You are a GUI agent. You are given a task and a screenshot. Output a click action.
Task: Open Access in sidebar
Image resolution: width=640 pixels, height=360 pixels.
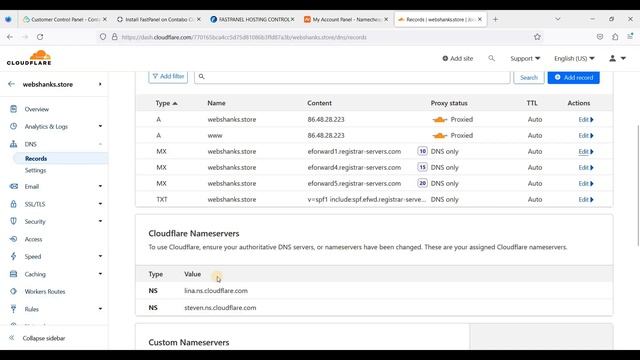point(33,239)
